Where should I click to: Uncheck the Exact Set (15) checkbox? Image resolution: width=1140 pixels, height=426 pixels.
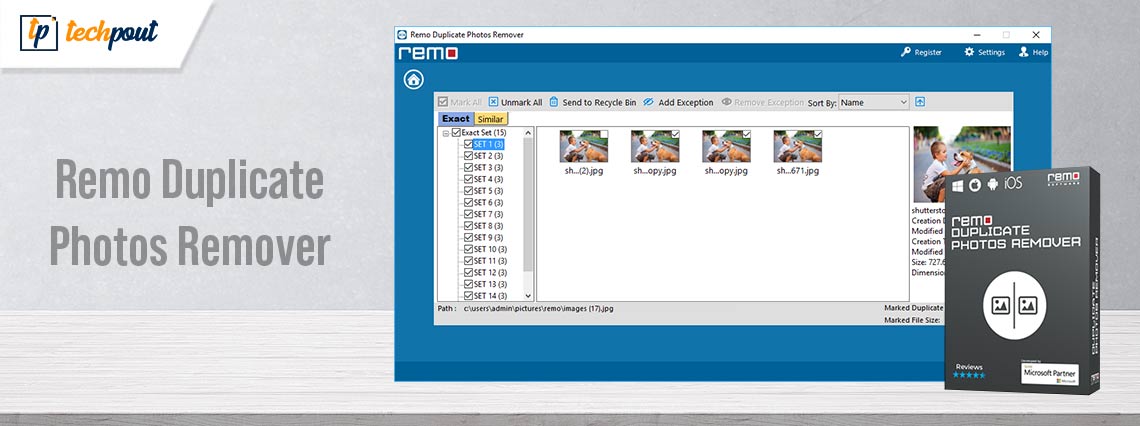tap(456, 132)
